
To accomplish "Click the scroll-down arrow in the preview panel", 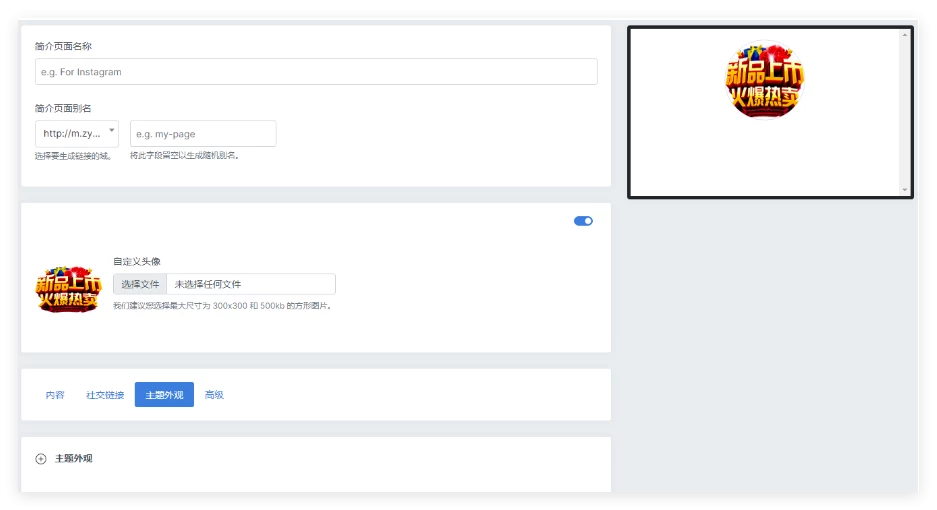I will 904,189.
